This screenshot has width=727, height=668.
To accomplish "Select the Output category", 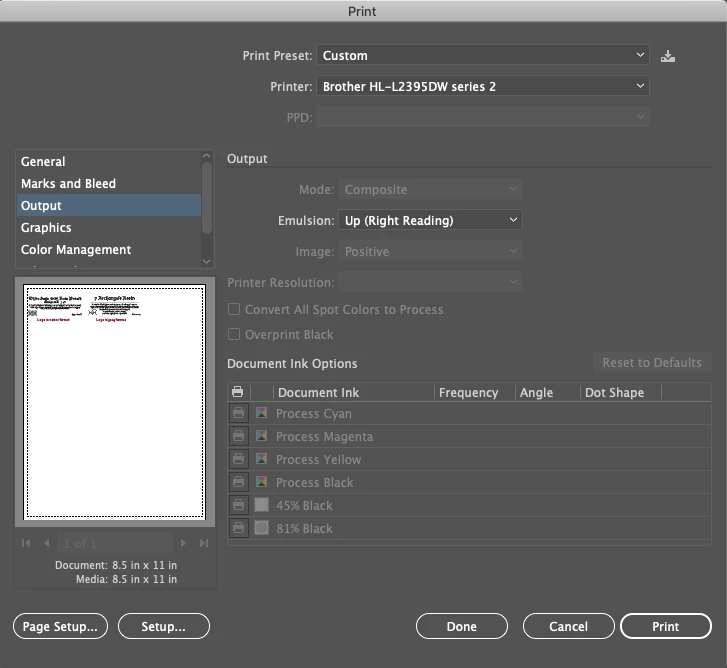I will [109, 205].
